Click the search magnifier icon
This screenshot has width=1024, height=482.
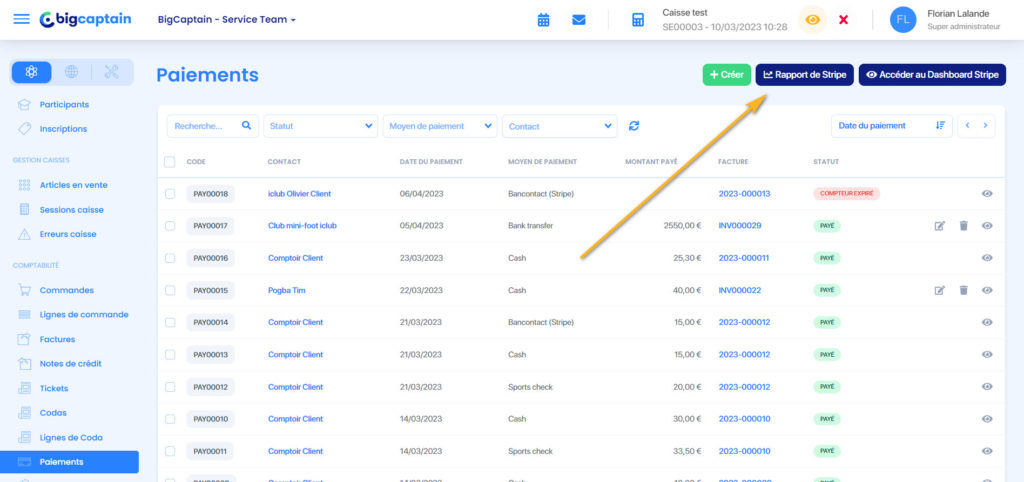(246, 125)
